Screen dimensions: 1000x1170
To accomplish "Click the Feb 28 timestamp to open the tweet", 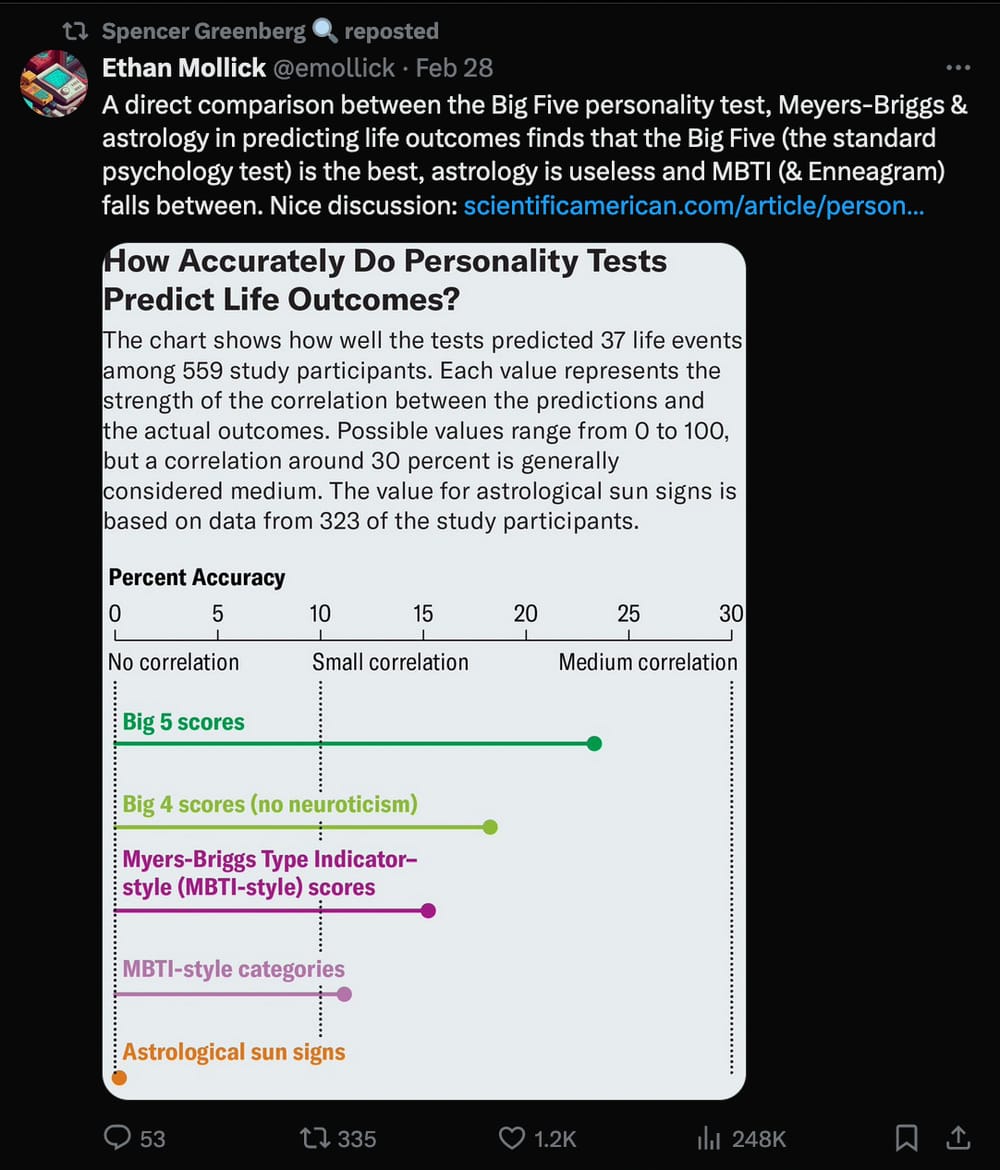I will 455,68.
